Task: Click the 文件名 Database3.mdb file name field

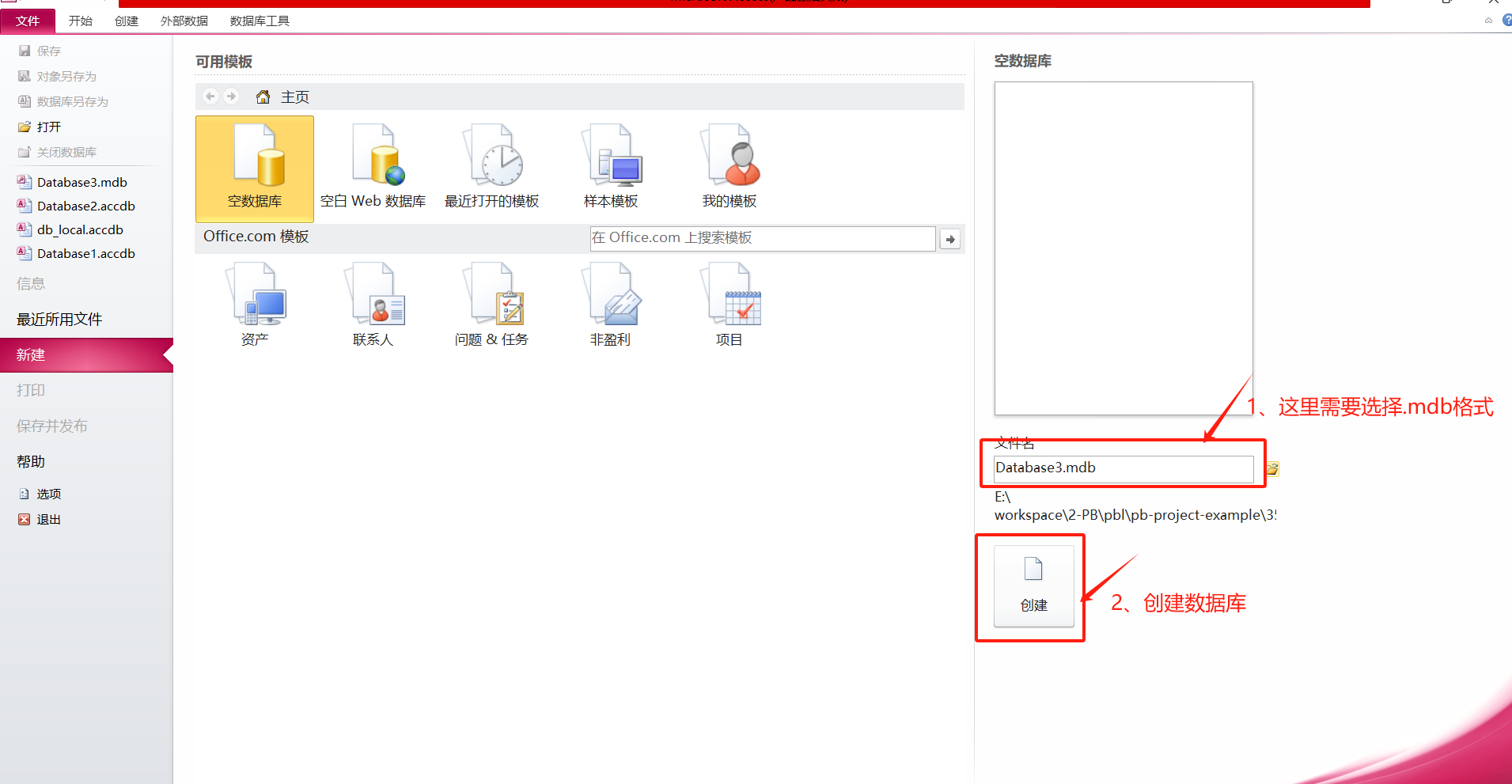Action: (x=1124, y=468)
